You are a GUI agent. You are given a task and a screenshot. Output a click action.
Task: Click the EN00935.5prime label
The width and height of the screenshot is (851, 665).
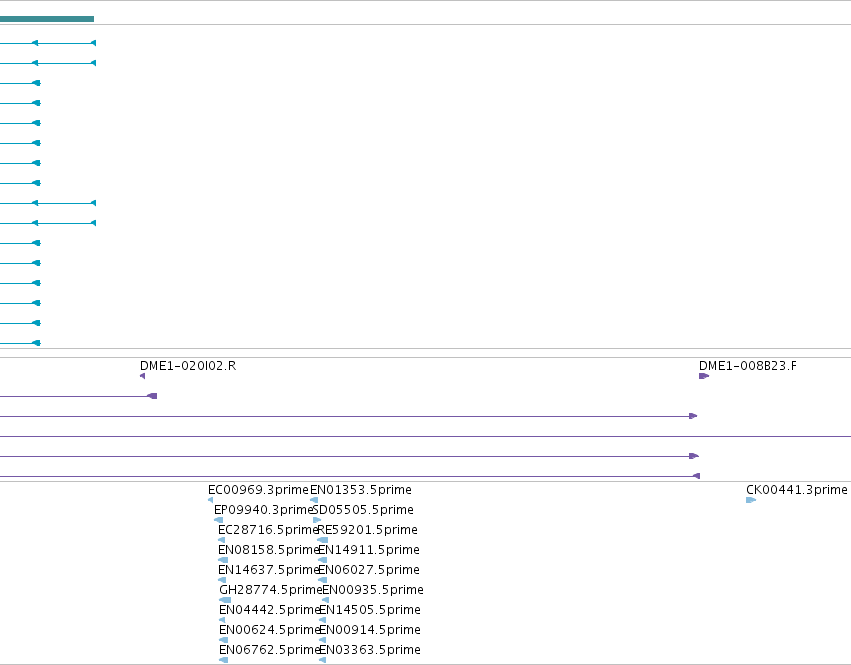point(373,590)
